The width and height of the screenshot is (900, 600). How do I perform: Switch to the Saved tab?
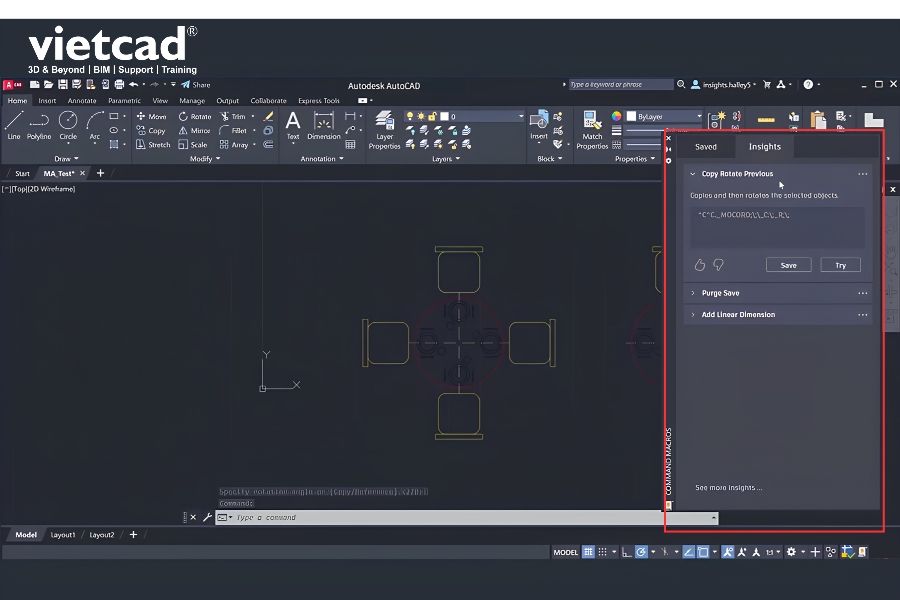pyautogui.click(x=705, y=146)
